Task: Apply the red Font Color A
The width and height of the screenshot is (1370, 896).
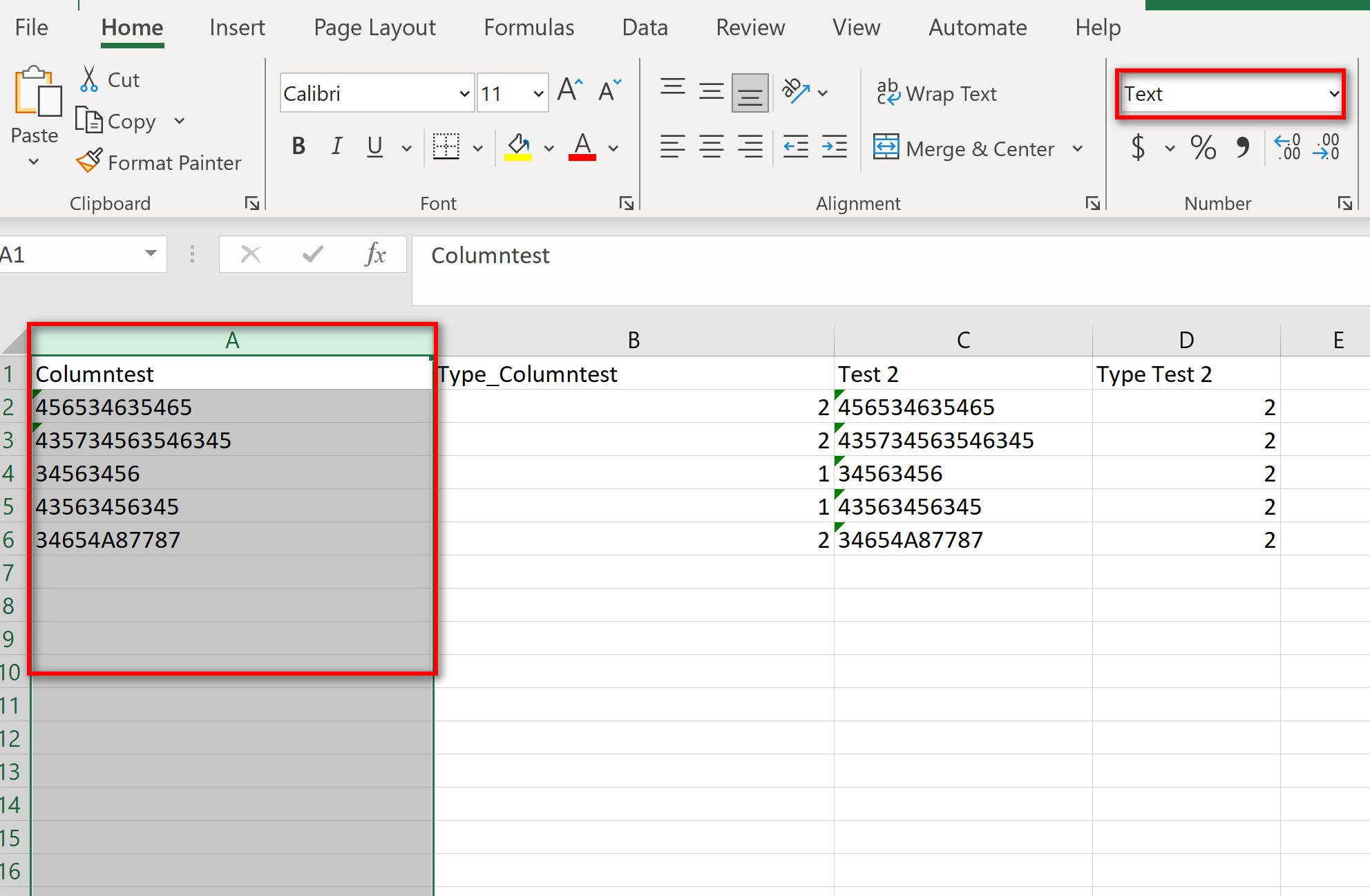Action: point(582,146)
